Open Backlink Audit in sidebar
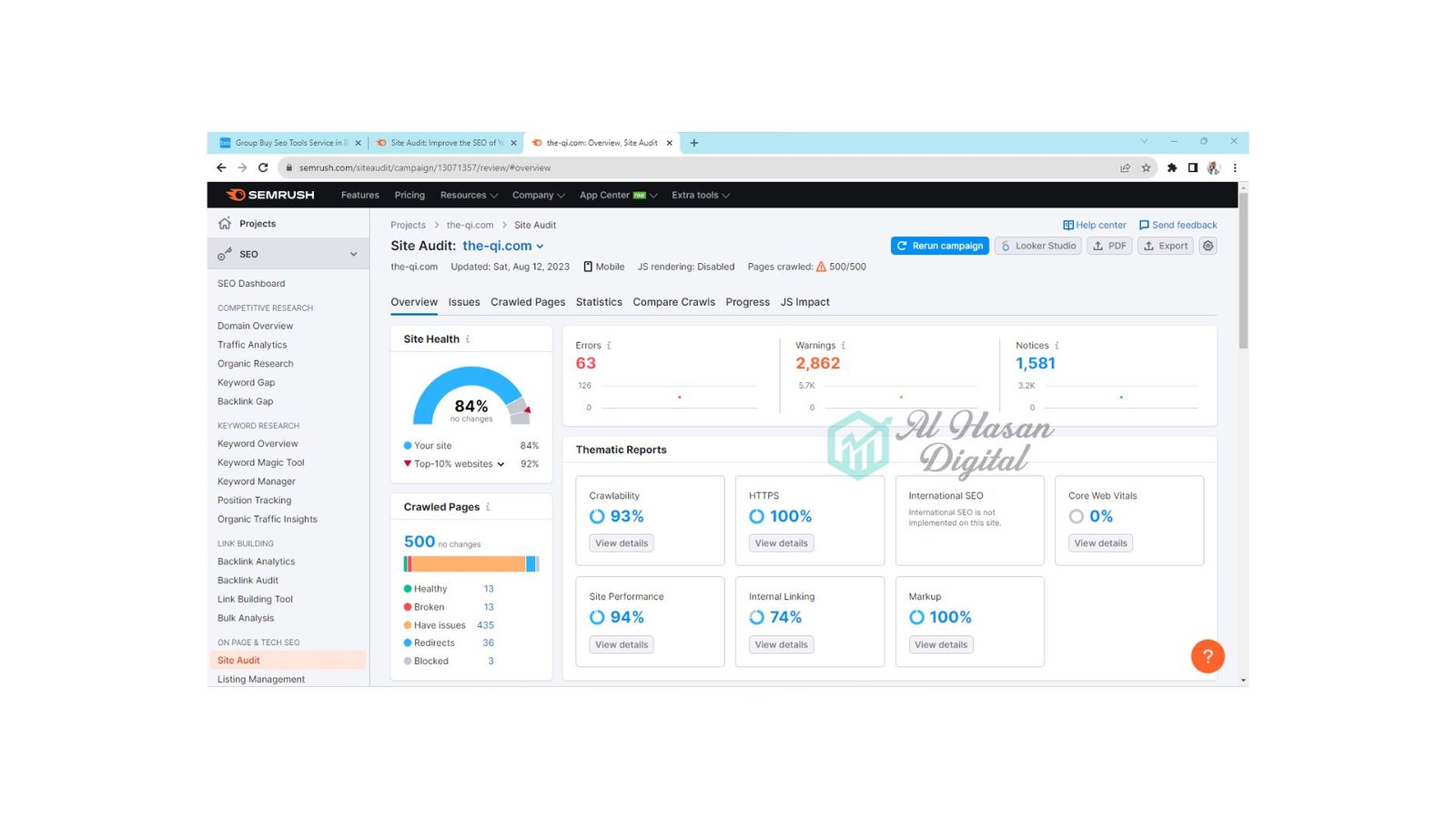 (248, 581)
